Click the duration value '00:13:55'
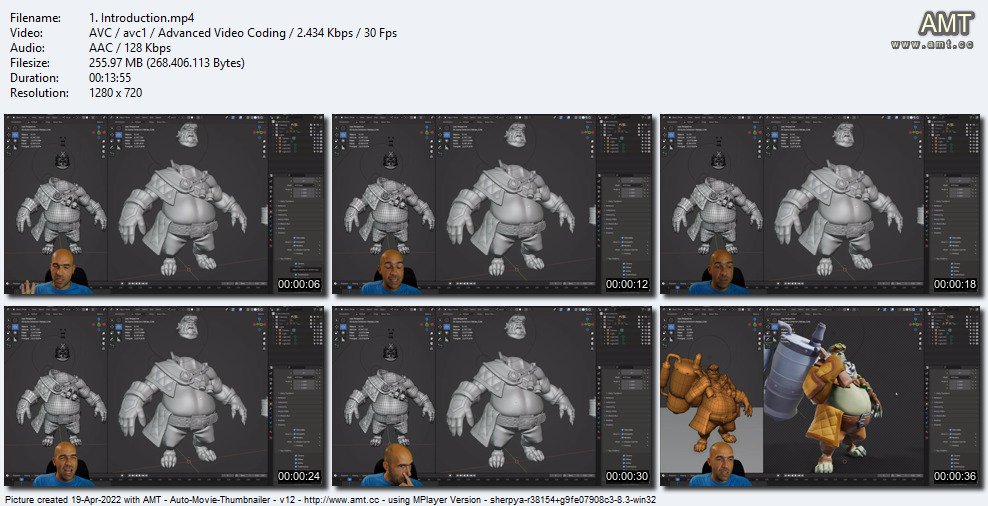Image resolution: width=988 pixels, height=506 pixels. (x=110, y=78)
